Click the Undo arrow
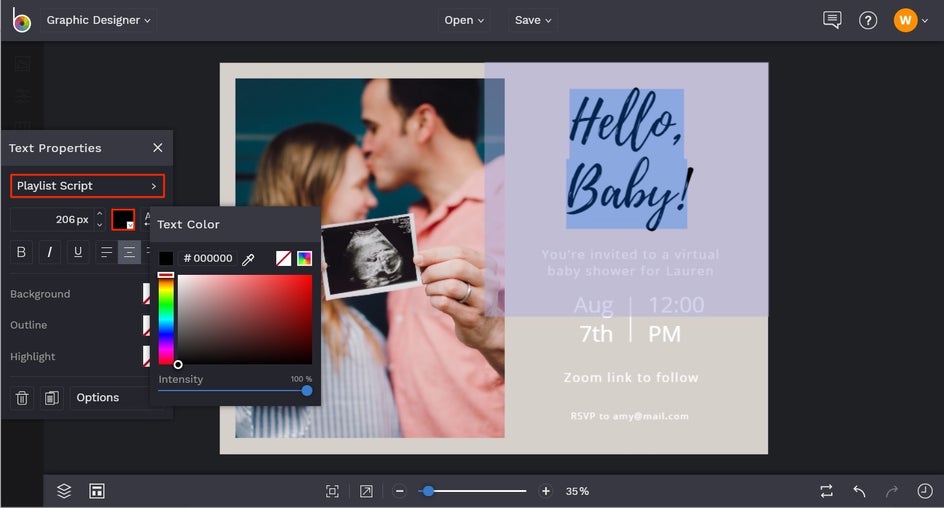The image size is (944, 508). [860, 491]
